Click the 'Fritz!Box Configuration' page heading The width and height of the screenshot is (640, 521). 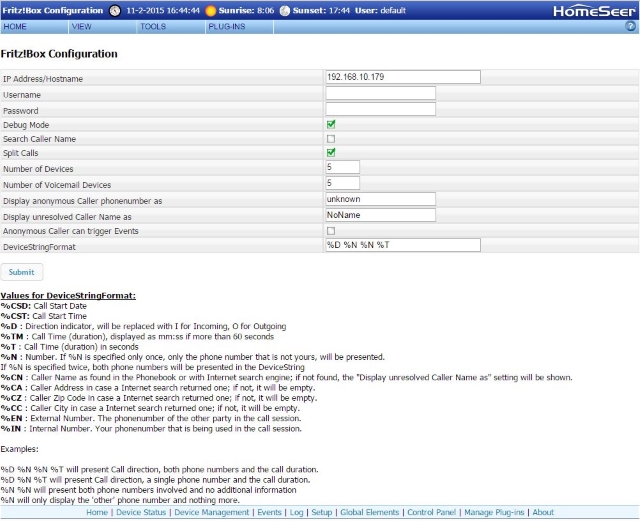click(59, 54)
